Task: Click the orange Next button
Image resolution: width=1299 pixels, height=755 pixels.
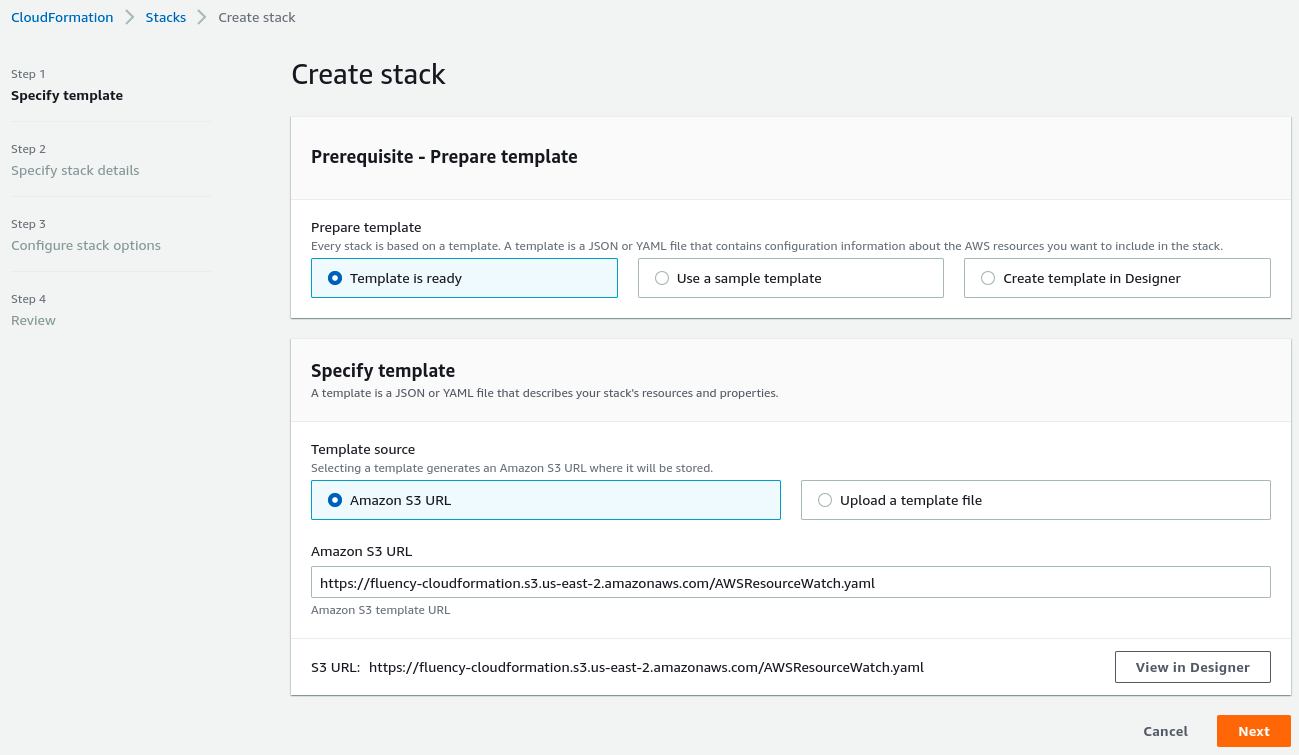Action: (1253, 731)
